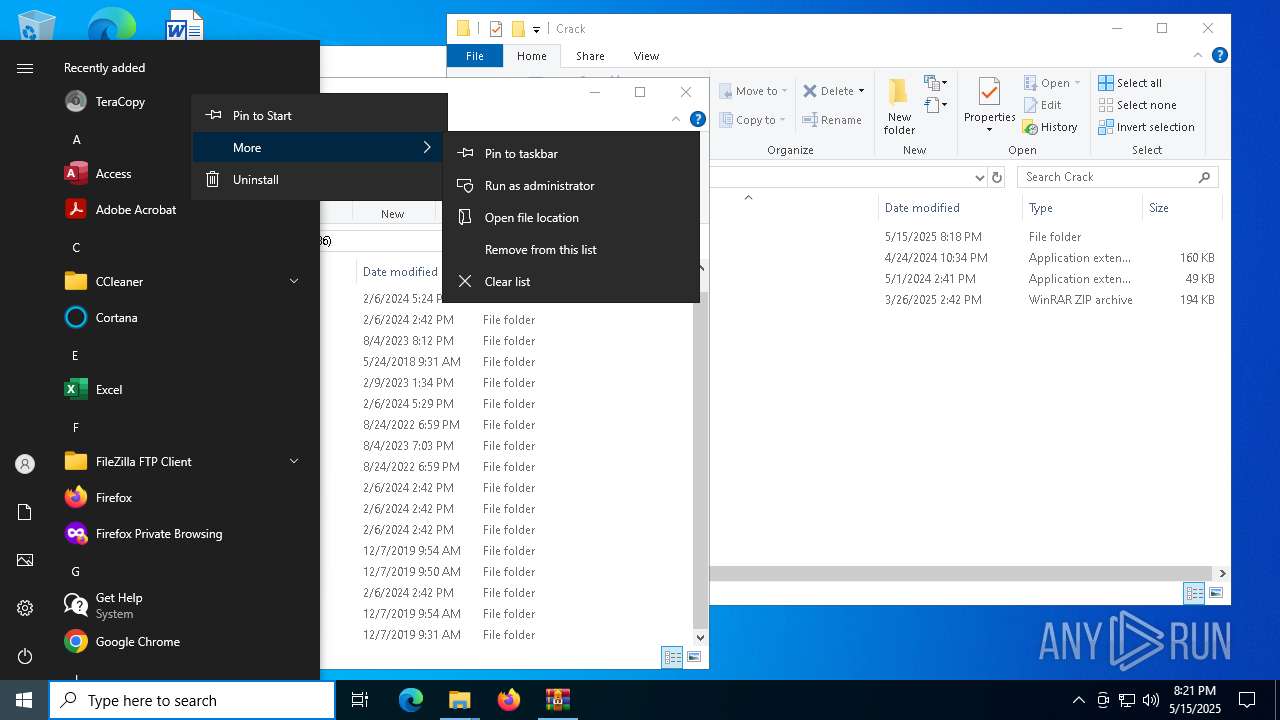
Task: Choose Uninstall from context menu
Action: (319, 180)
